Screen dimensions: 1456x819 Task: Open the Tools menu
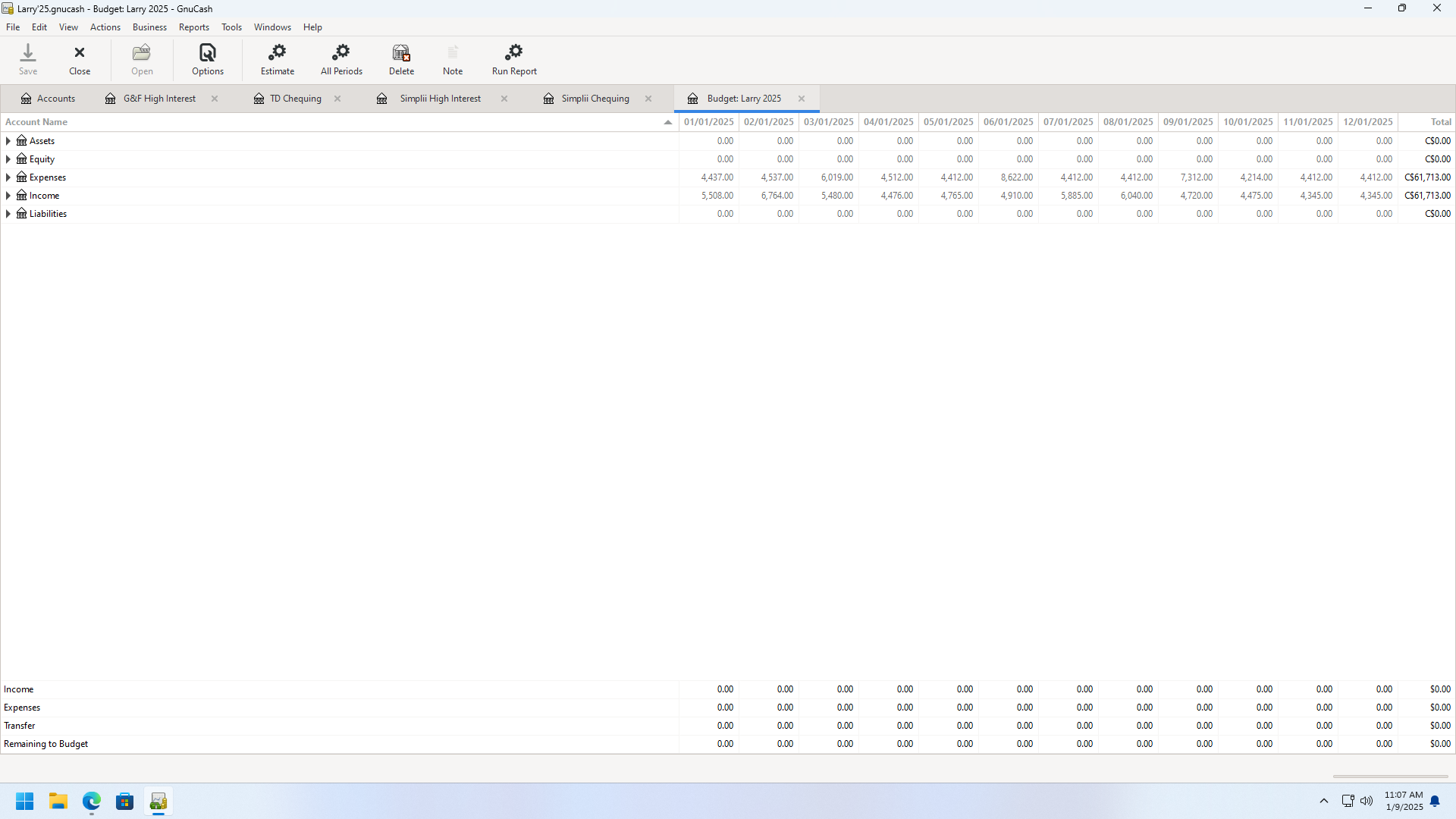tap(231, 27)
